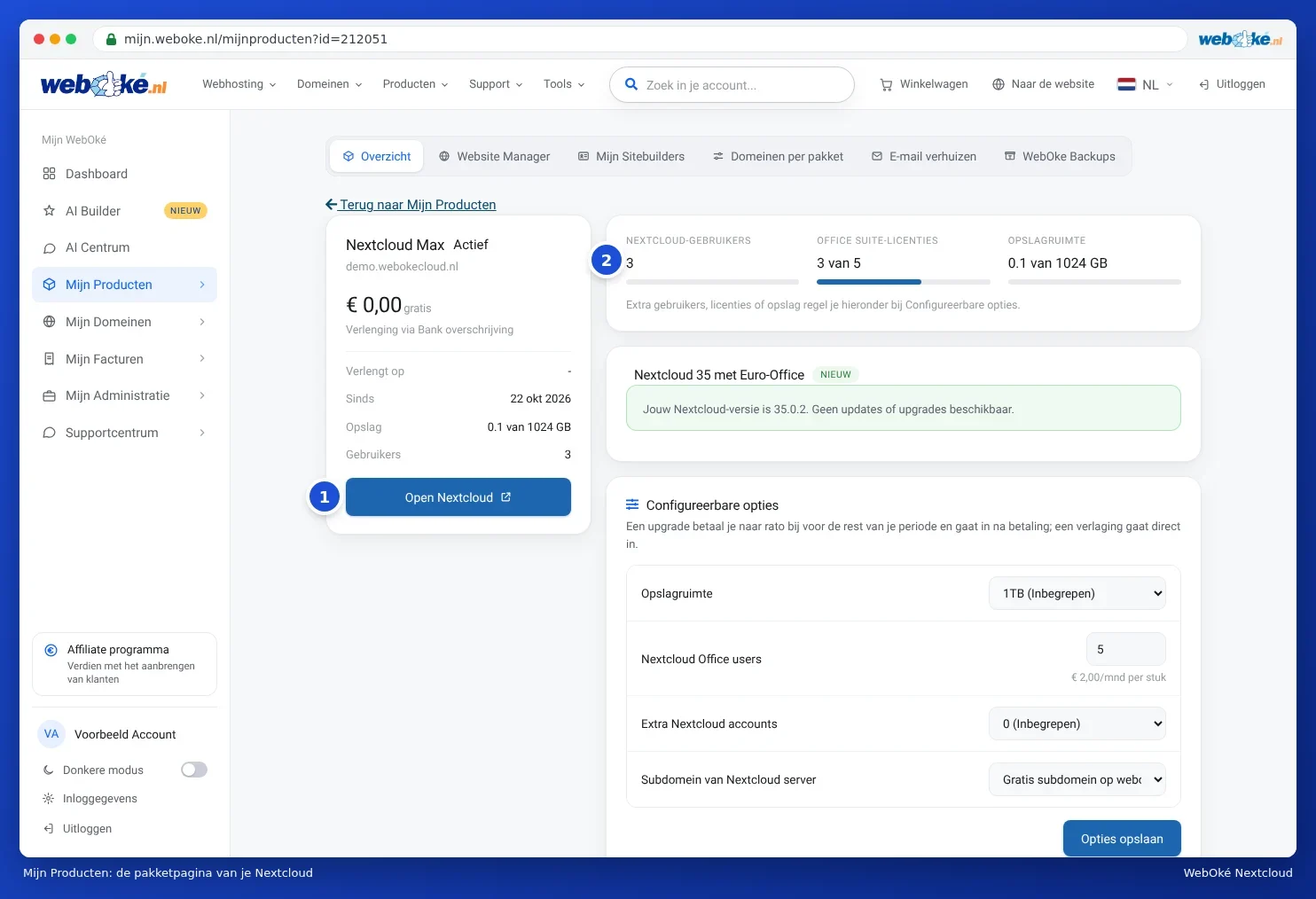Click the VA account avatar
1316x899 pixels.
point(51,734)
